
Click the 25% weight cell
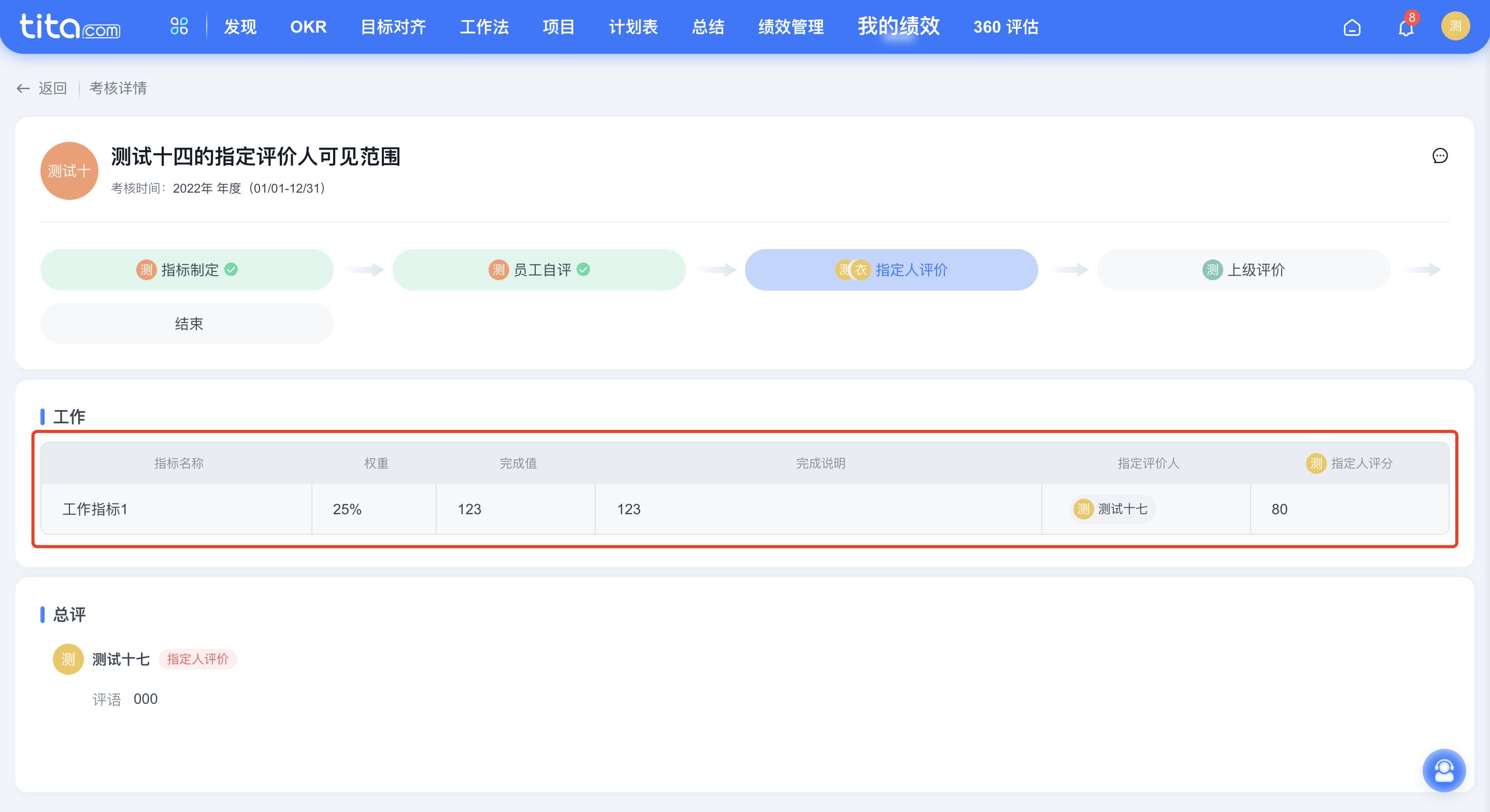coord(374,510)
